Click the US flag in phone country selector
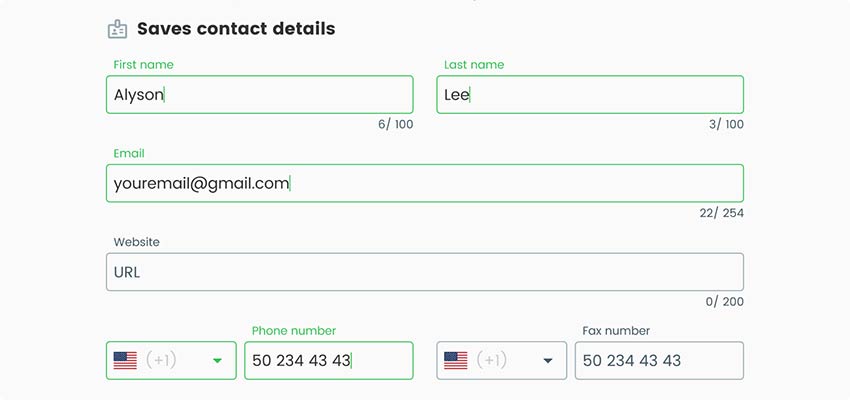Image resolution: width=850 pixels, height=400 pixels. tap(125, 360)
